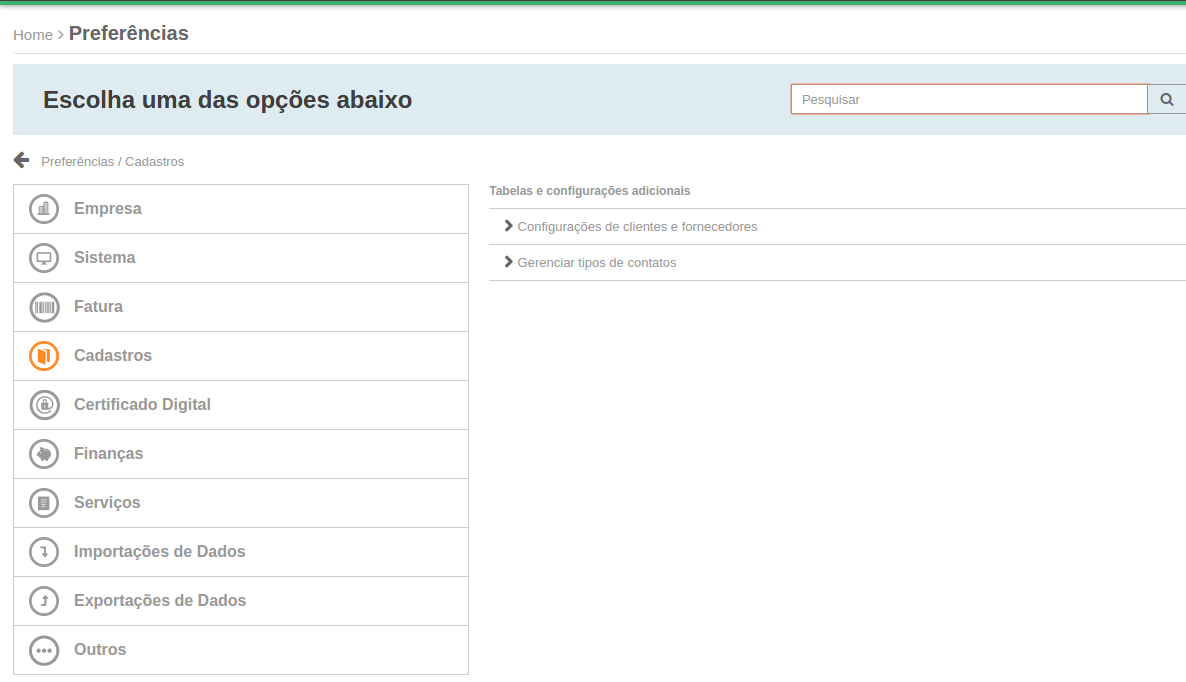Click the magnifying glass search button
The height and width of the screenshot is (682, 1186).
click(1166, 99)
